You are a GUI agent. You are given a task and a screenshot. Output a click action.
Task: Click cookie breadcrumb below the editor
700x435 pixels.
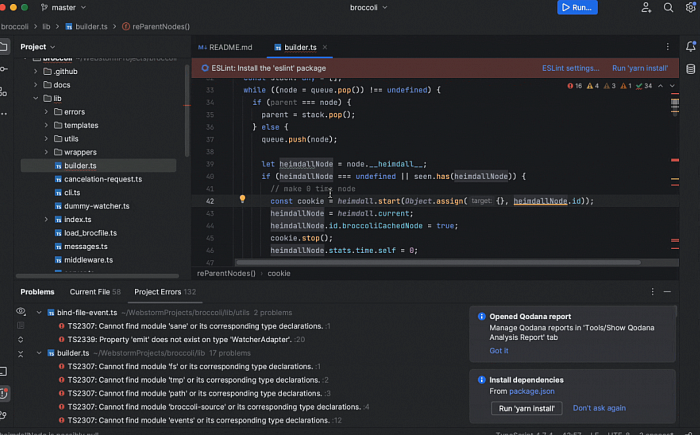tap(279, 273)
